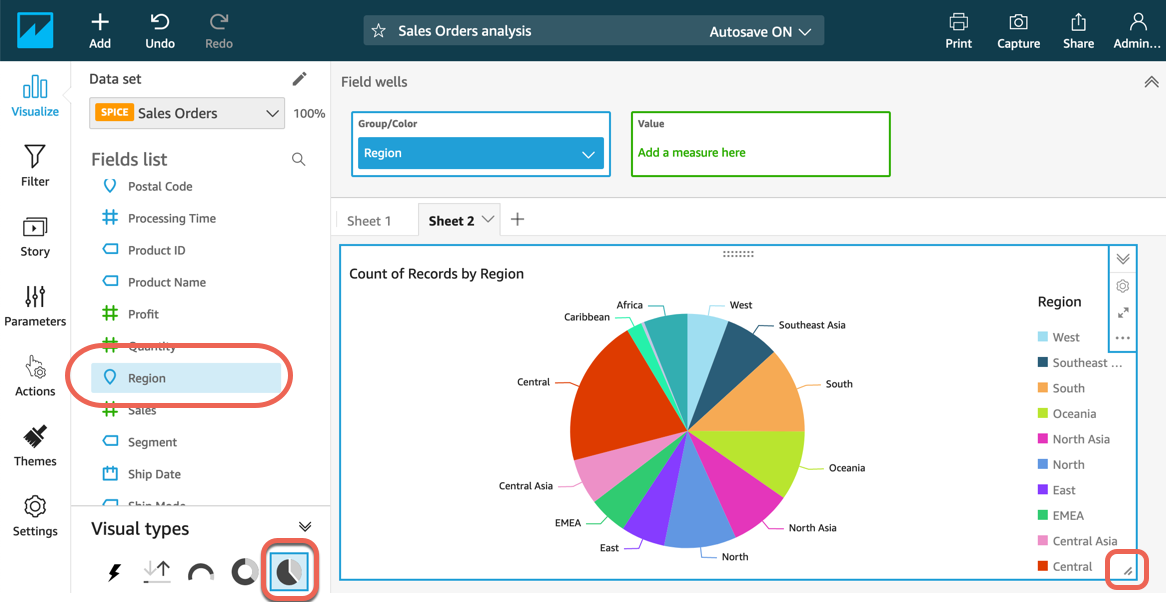
Task: Switch to the Sheet 1 tab
Action: click(x=369, y=221)
